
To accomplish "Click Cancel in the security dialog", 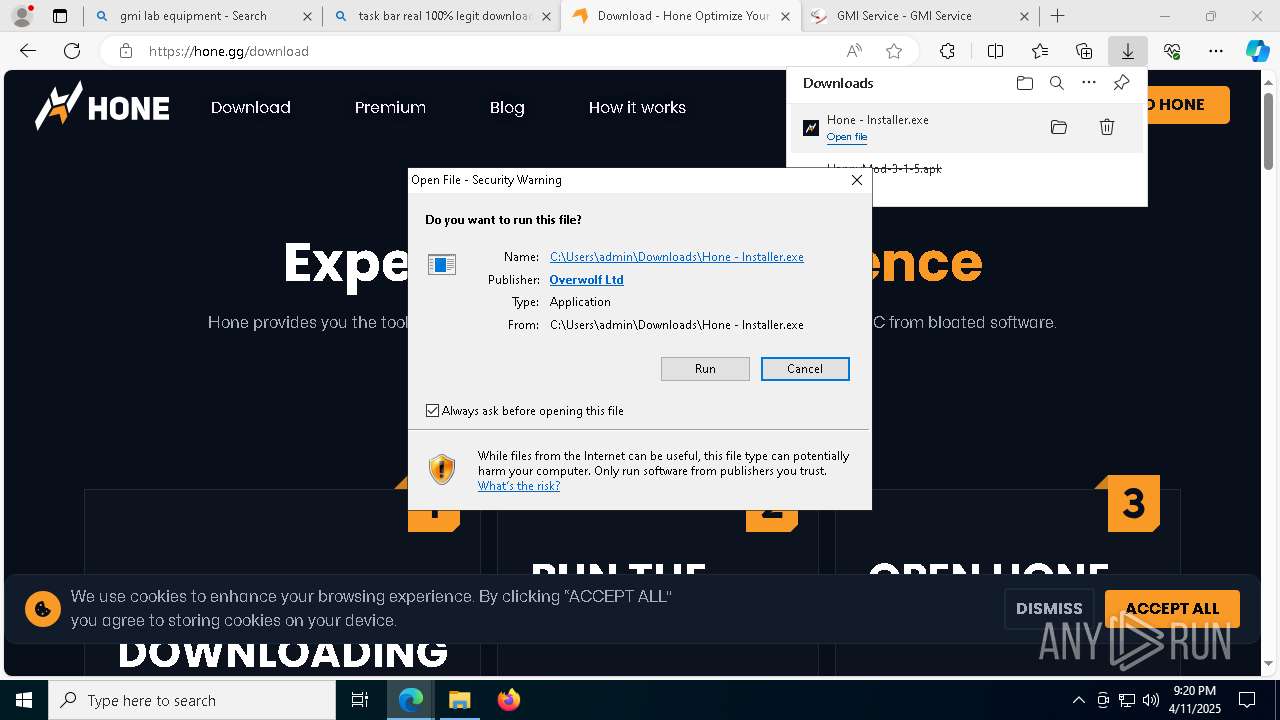I will (805, 369).
